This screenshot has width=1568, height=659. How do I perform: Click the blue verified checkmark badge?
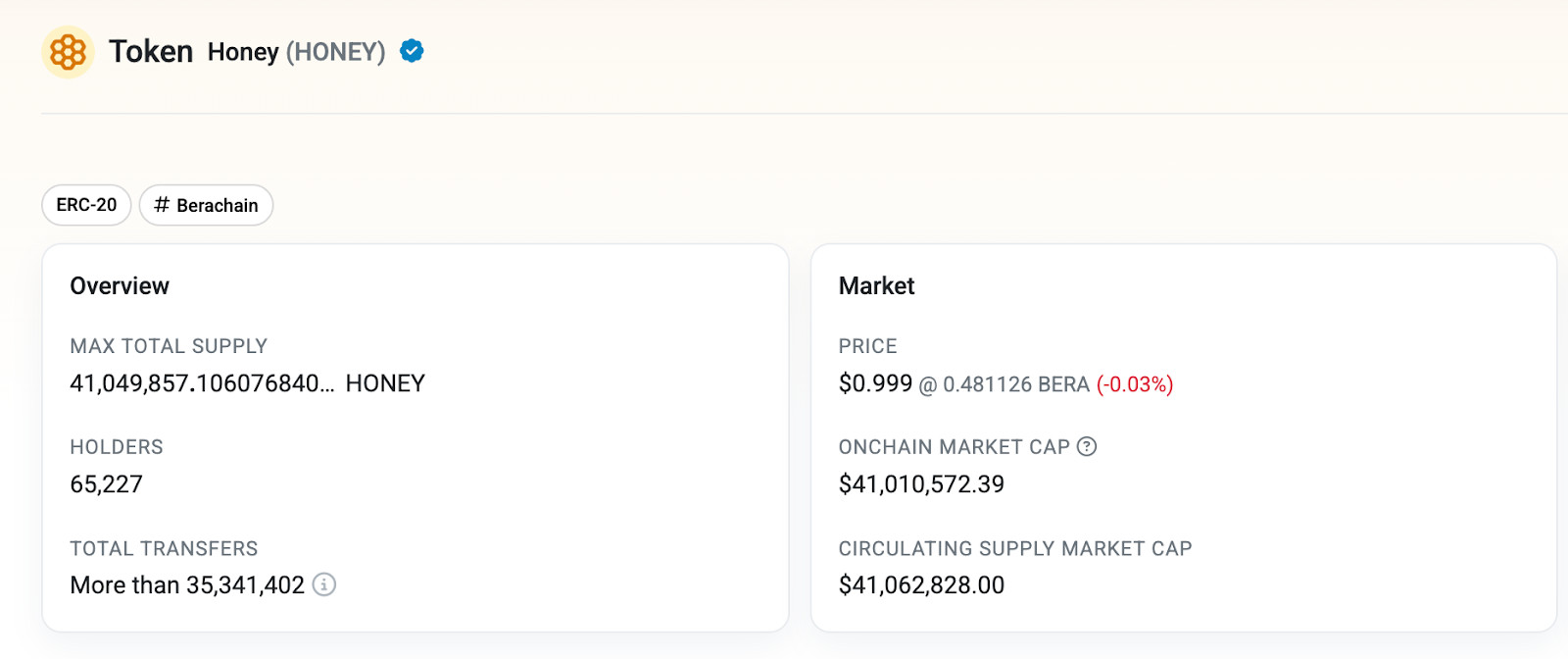click(412, 52)
